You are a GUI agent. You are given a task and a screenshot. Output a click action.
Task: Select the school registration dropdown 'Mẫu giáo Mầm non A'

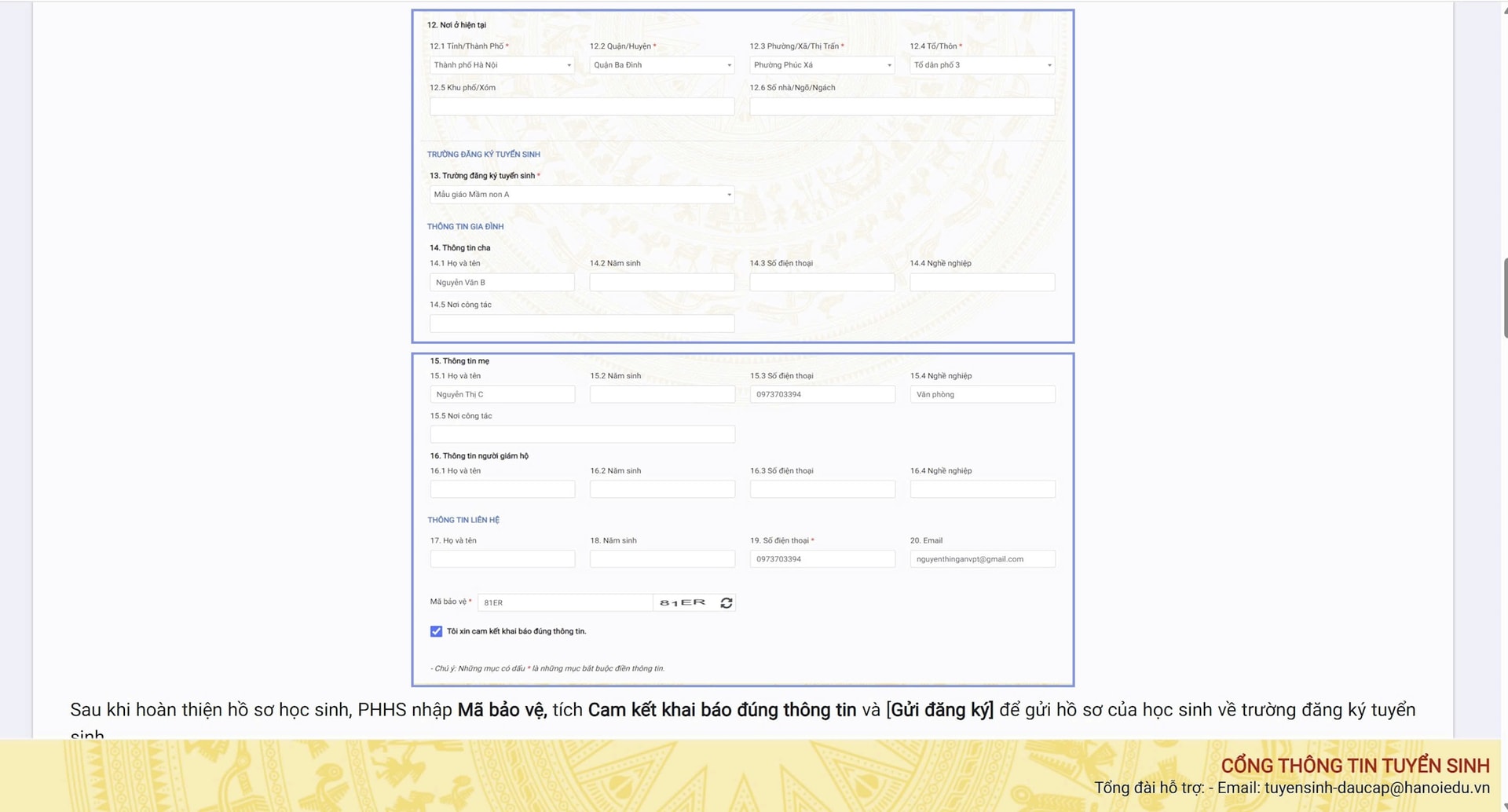pos(581,195)
